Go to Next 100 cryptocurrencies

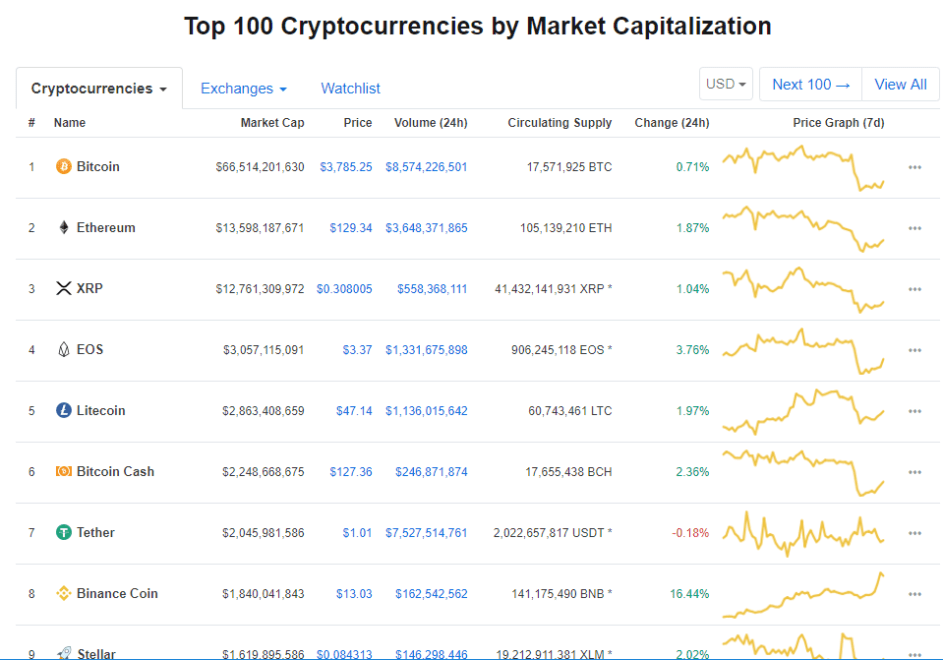810,85
